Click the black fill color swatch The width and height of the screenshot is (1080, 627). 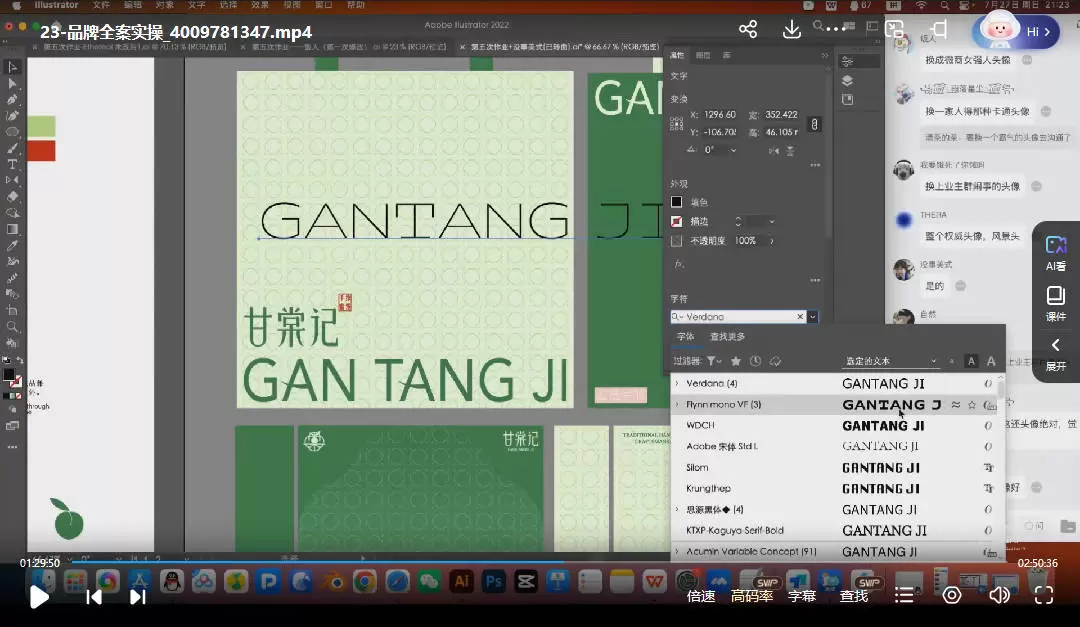point(676,202)
